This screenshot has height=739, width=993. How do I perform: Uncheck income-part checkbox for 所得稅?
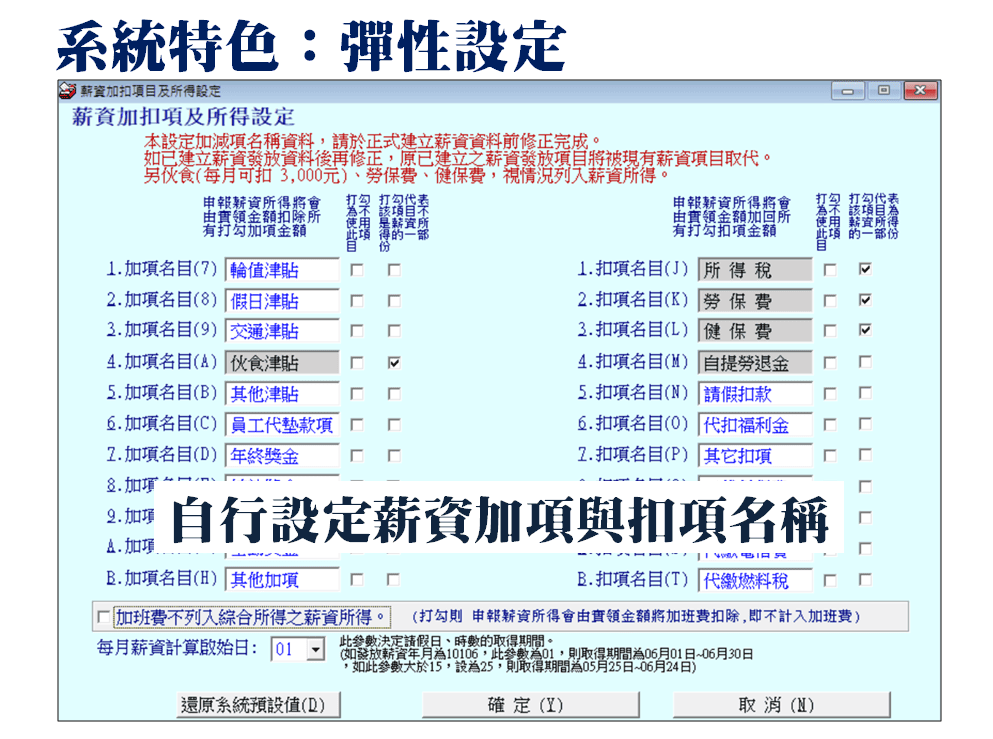tap(865, 269)
